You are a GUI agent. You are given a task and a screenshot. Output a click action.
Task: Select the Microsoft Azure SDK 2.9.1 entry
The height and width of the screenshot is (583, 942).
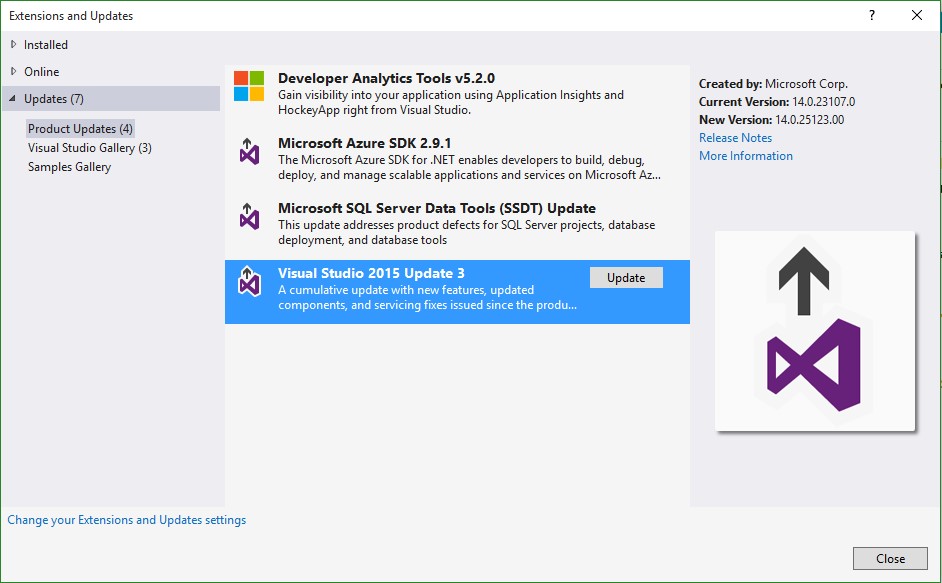450,155
